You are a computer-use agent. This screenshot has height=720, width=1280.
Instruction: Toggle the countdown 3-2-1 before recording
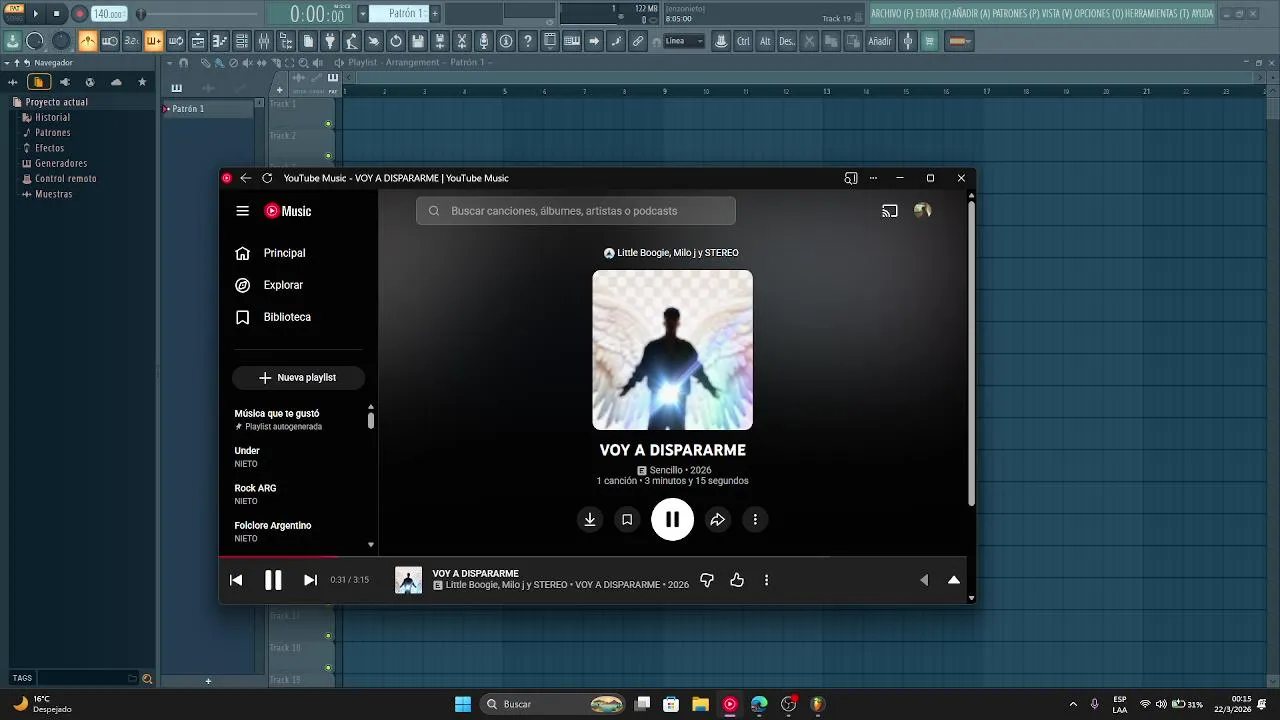click(132, 41)
